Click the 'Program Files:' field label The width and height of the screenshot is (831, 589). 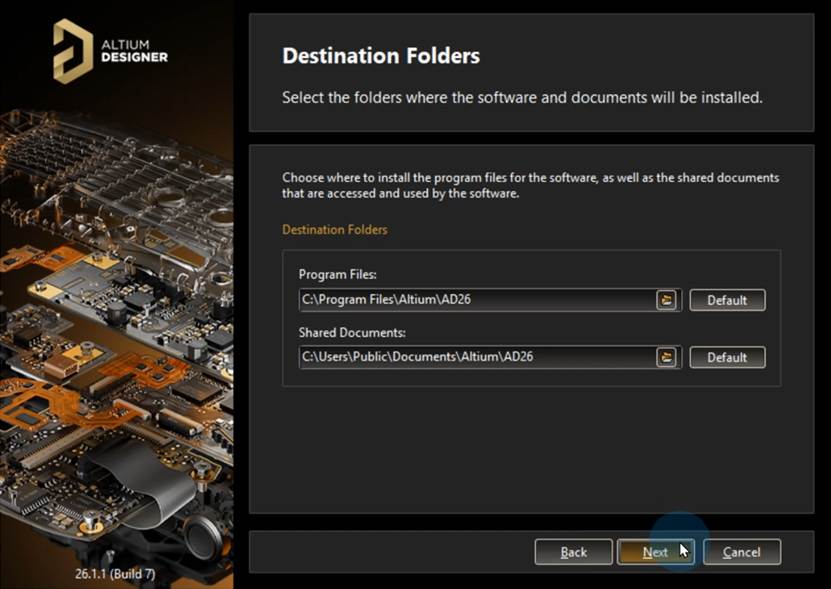(x=338, y=275)
